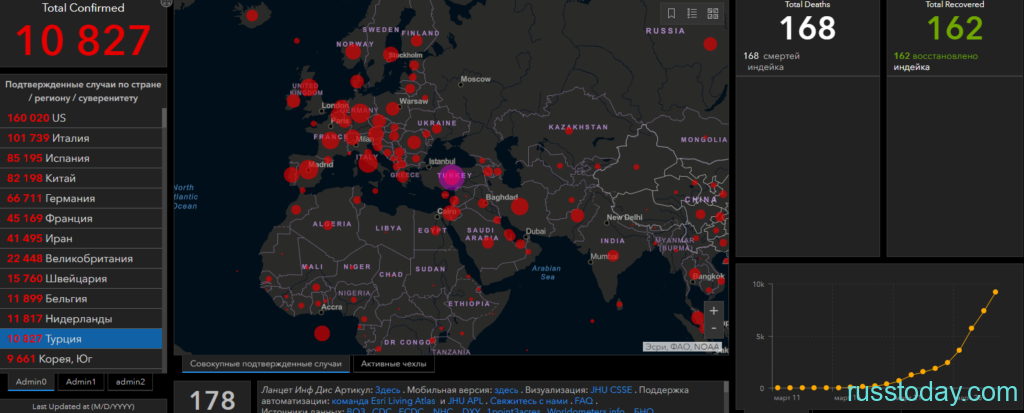The image size is (1024, 413).
Task: Open the здесь link for Мобильная версия
Action: pos(506,390)
